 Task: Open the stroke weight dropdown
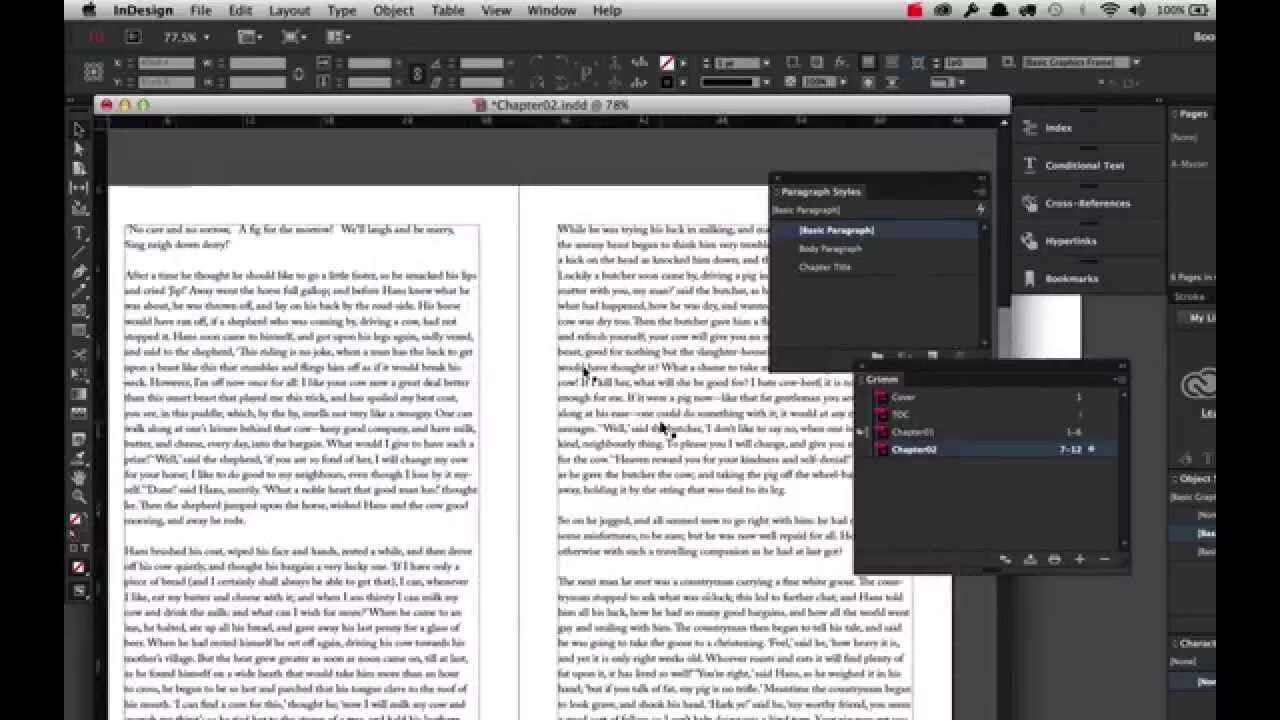pos(766,63)
